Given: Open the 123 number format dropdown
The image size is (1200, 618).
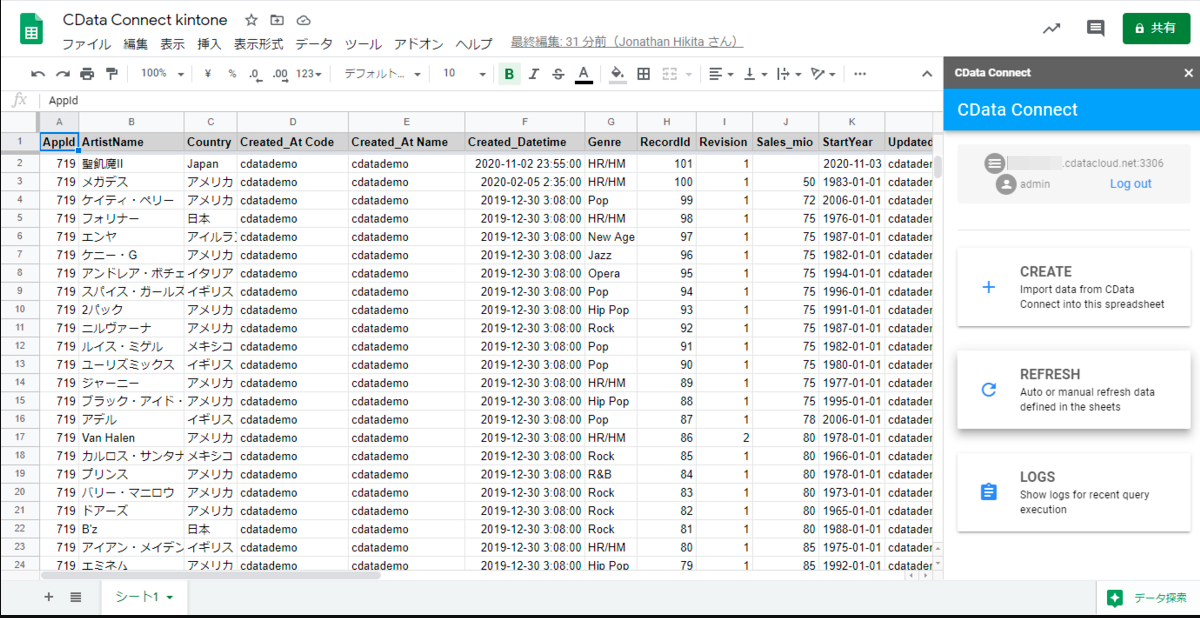Looking at the screenshot, I should [310, 74].
